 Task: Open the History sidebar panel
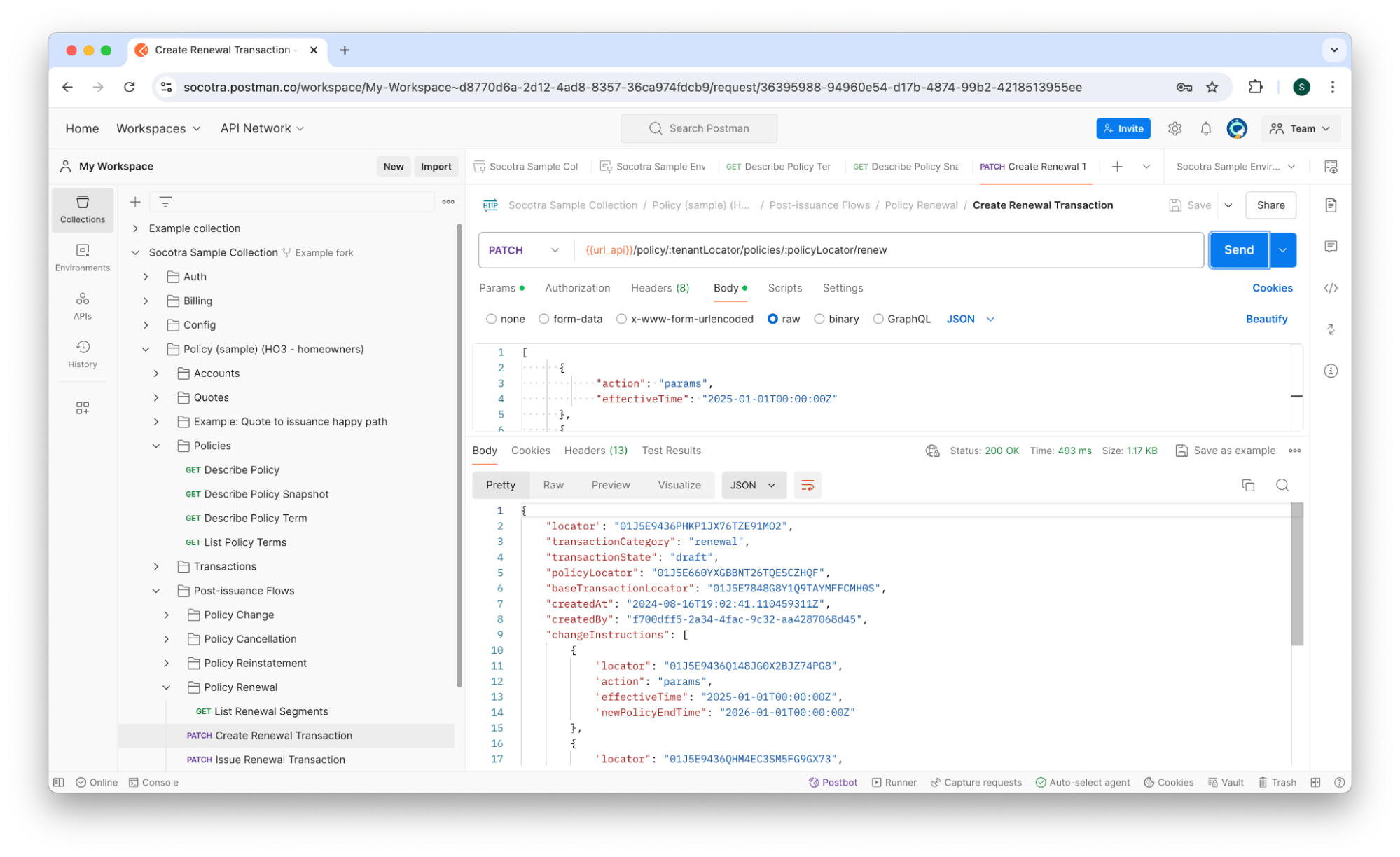tap(82, 354)
